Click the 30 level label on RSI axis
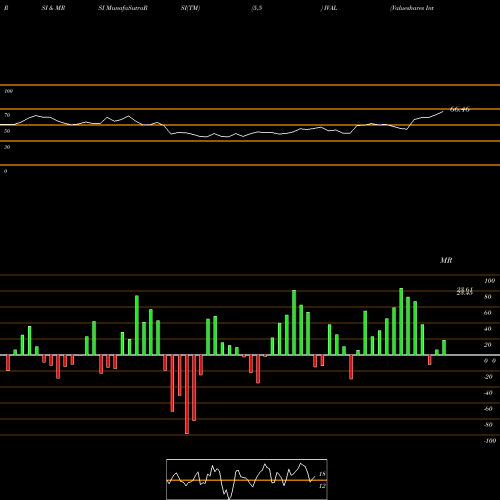 pos(7,147)
